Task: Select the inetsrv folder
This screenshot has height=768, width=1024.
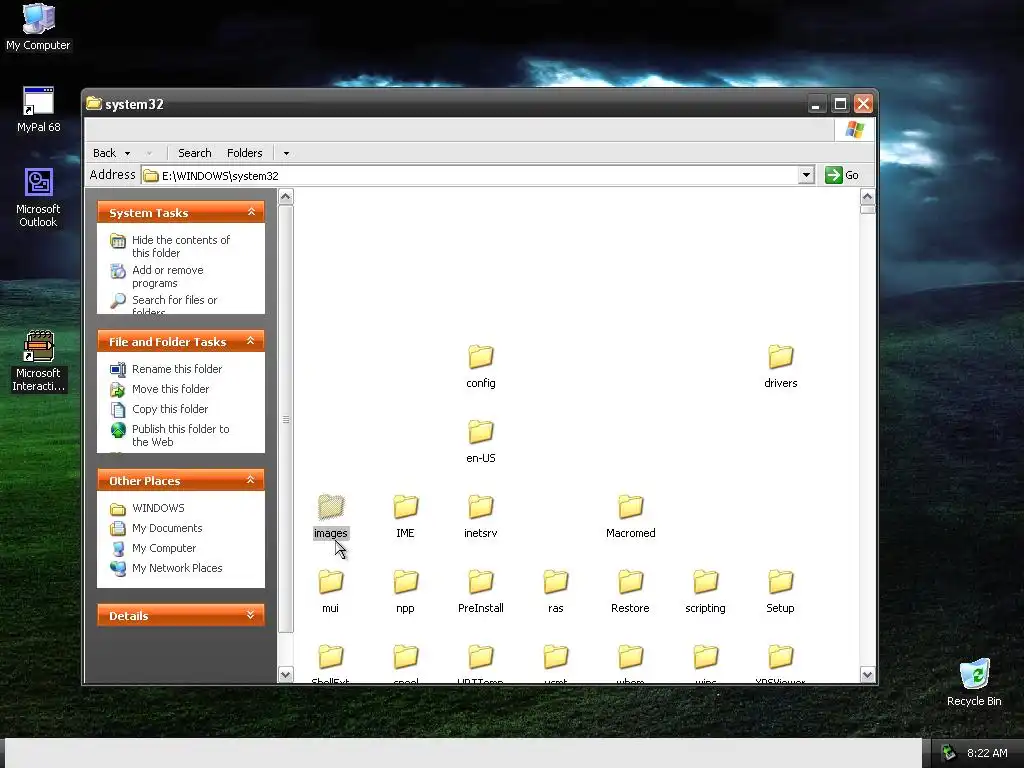Action: point(481,517)
